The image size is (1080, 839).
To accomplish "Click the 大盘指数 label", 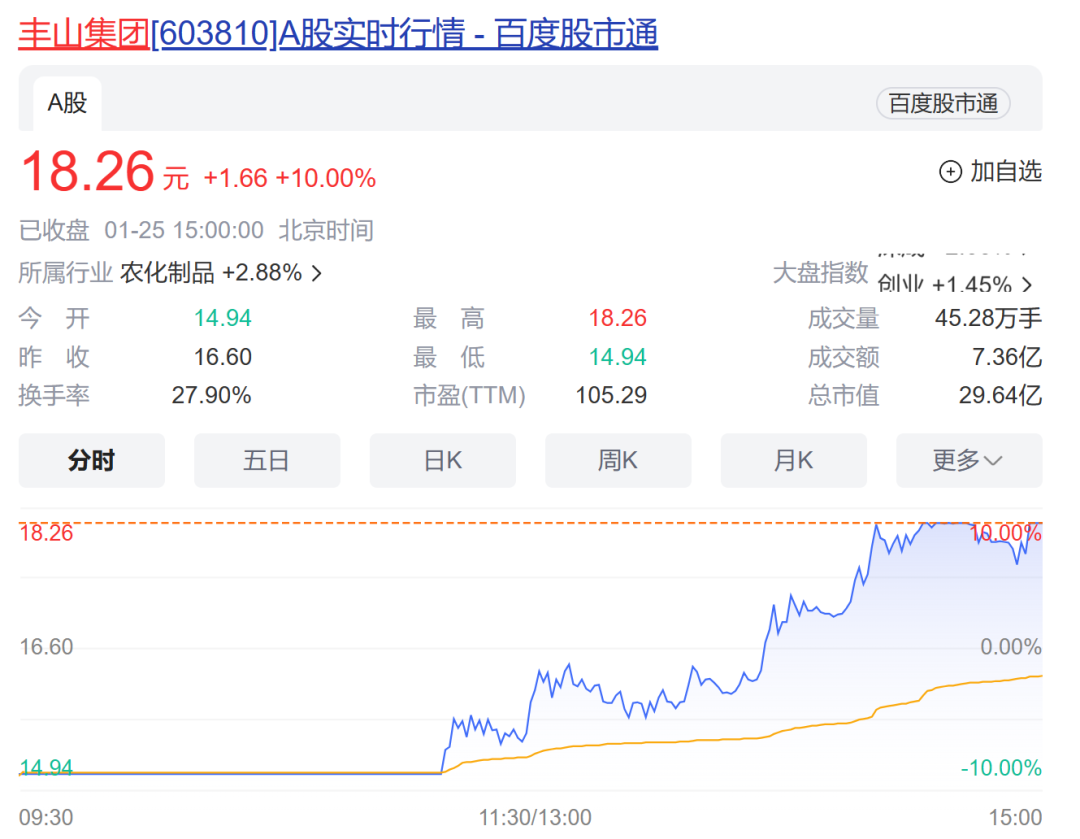I will [820, 273].
